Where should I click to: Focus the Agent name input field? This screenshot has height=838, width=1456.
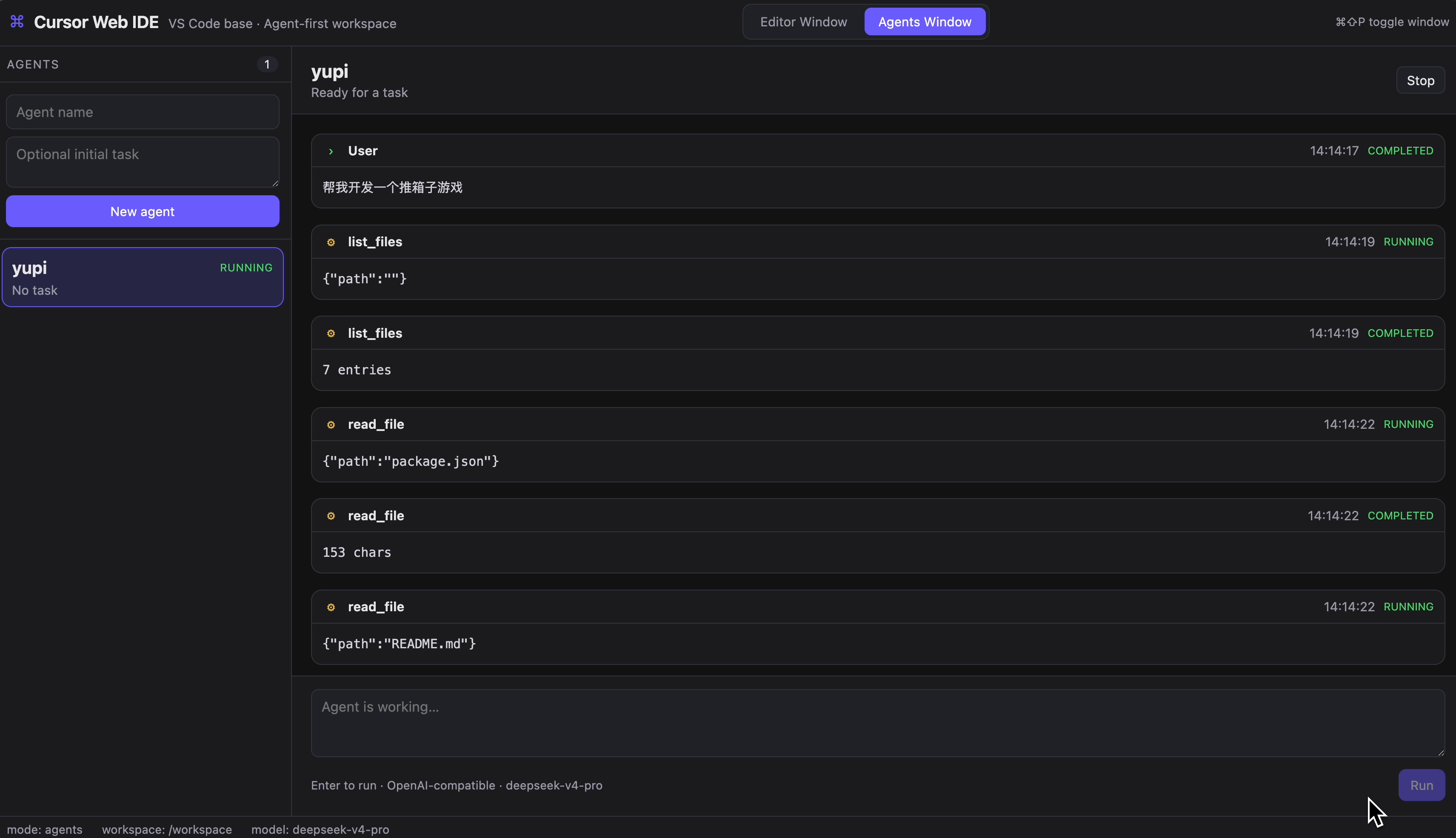[143, 112]
